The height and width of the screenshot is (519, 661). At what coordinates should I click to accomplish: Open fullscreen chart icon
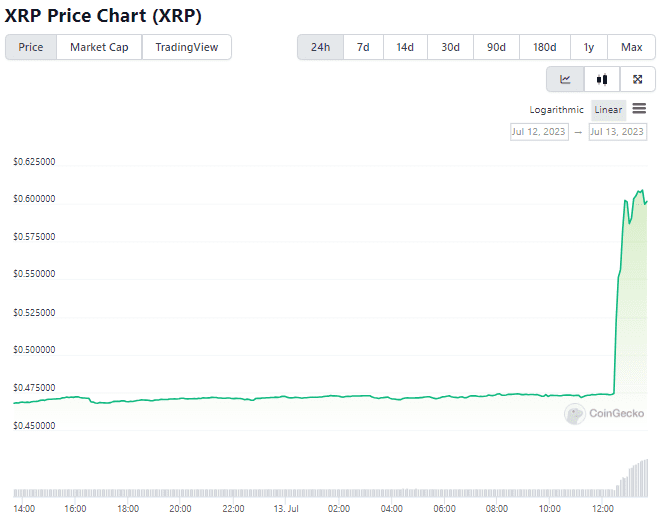tap(637, 79)
